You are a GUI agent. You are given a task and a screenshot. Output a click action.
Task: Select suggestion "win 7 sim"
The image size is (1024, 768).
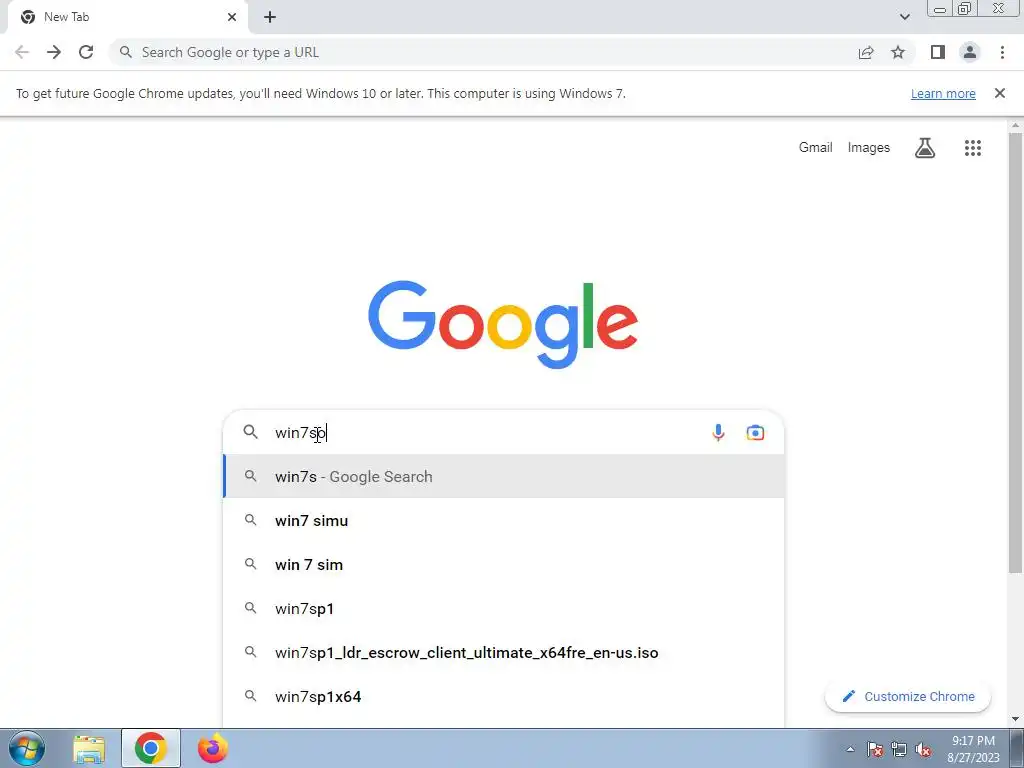click(x=504, y=564)
